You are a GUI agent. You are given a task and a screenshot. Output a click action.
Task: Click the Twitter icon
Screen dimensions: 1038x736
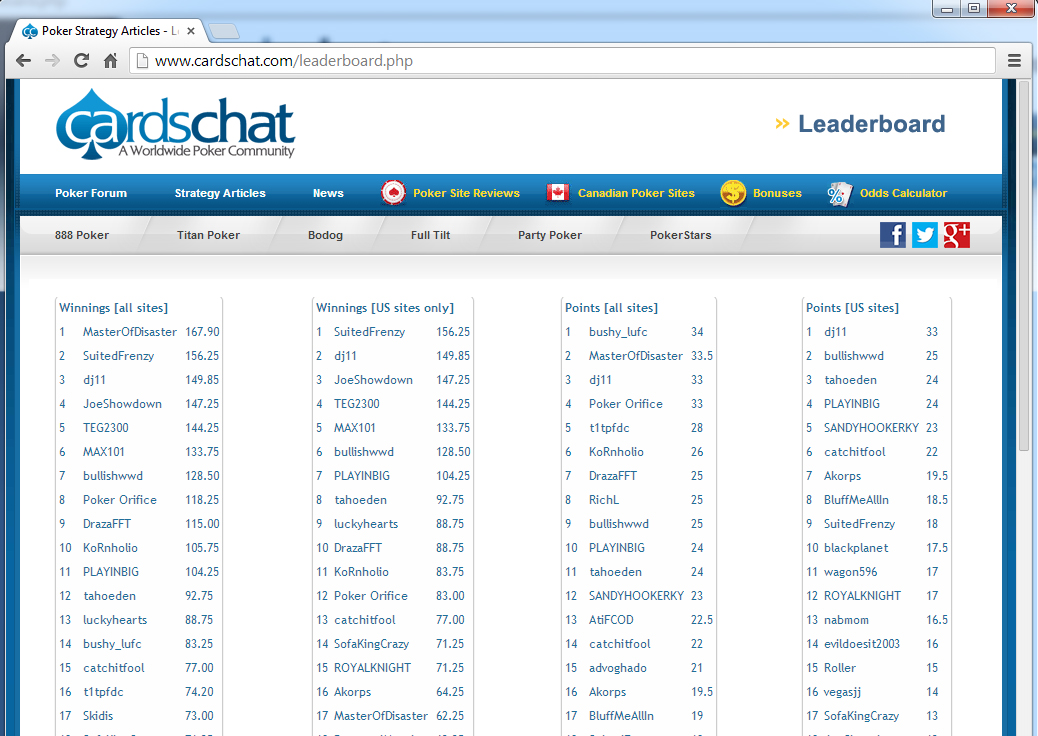(x=925, y=235)
